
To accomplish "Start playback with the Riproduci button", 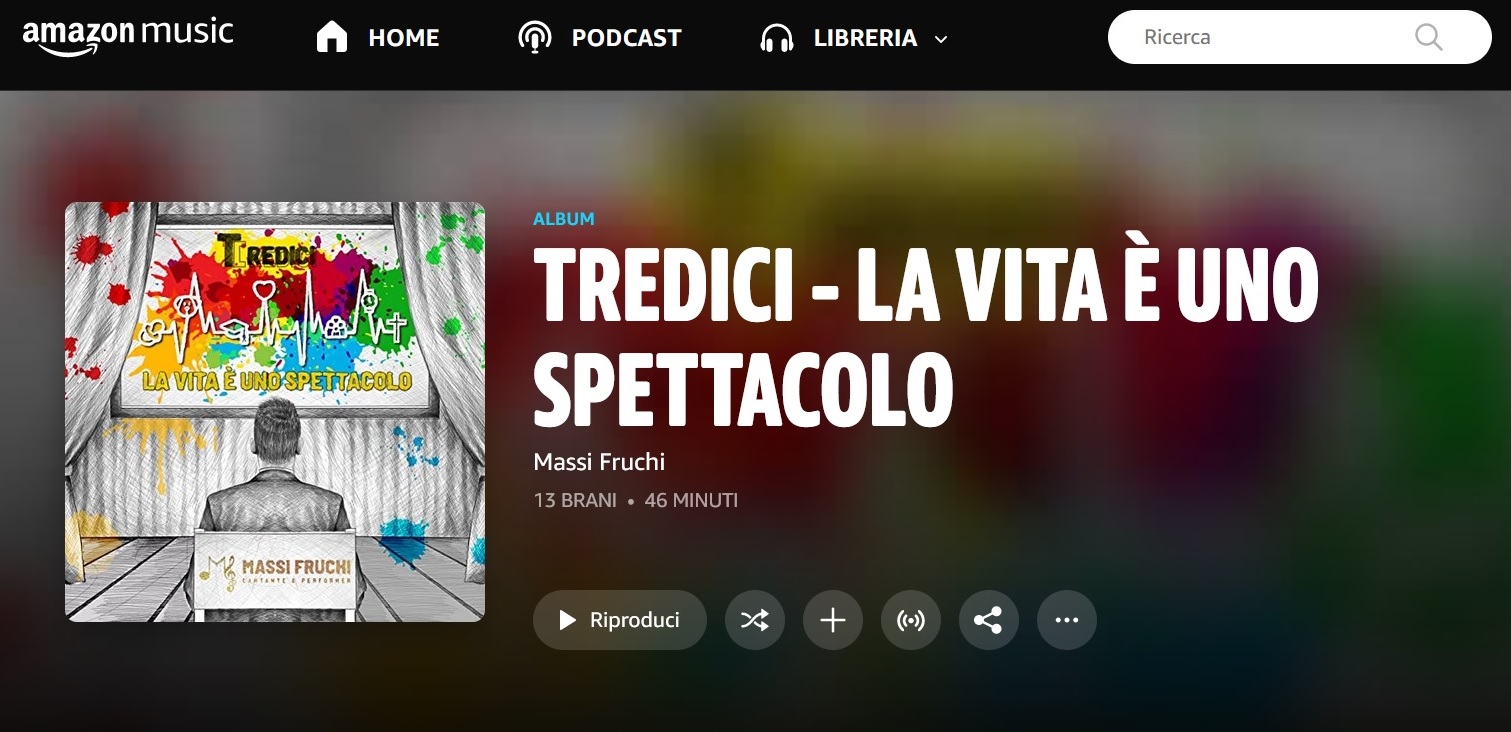I will (x=620, y=620).
